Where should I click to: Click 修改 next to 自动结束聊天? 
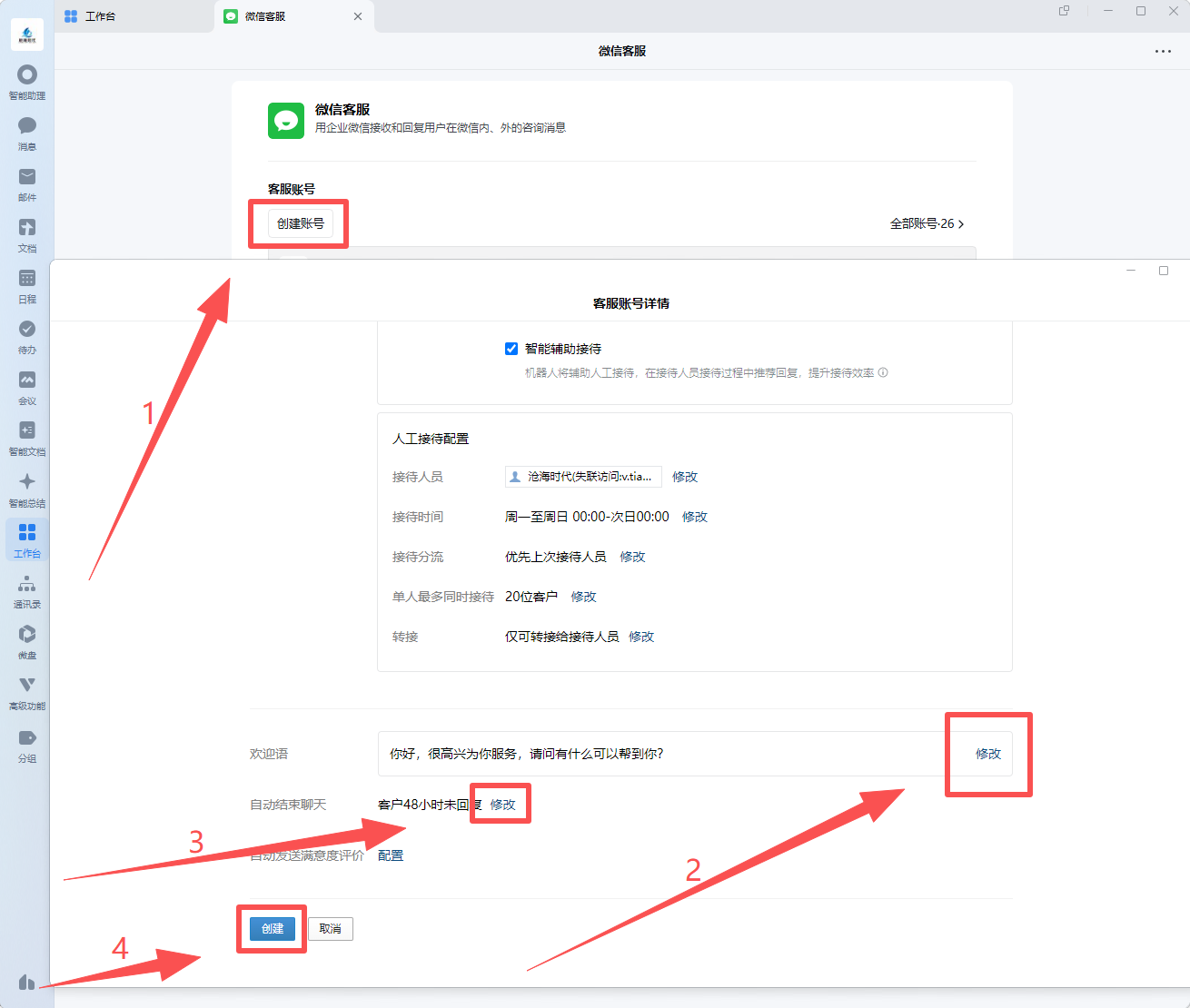pyautogui.click(x=502, y=805)
